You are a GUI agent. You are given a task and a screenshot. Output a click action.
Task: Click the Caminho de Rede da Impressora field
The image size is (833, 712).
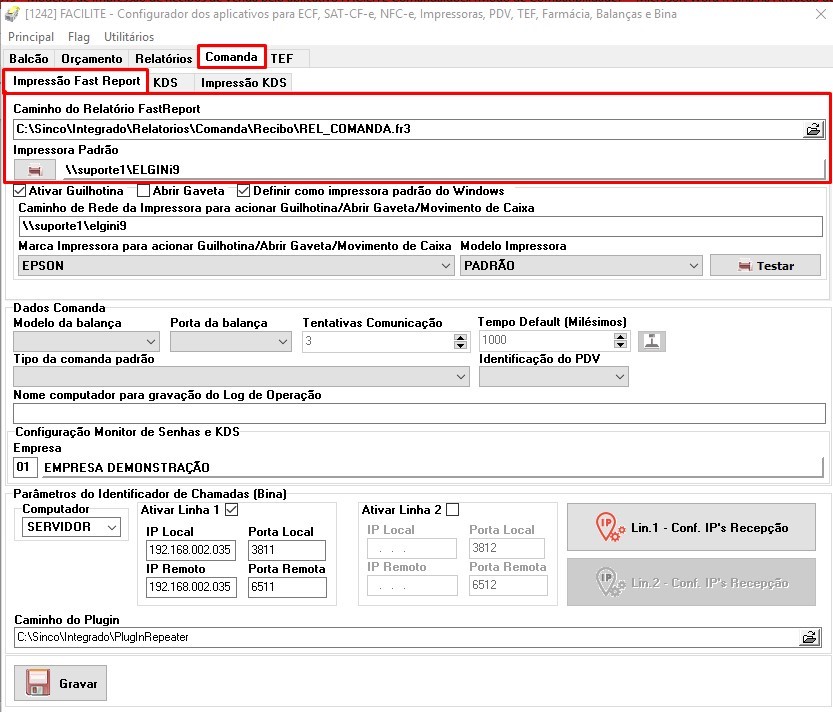420,226
